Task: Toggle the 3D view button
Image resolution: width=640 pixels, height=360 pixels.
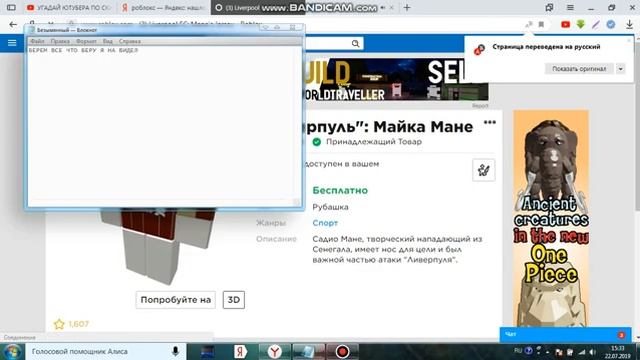Action: pos(234,300)
